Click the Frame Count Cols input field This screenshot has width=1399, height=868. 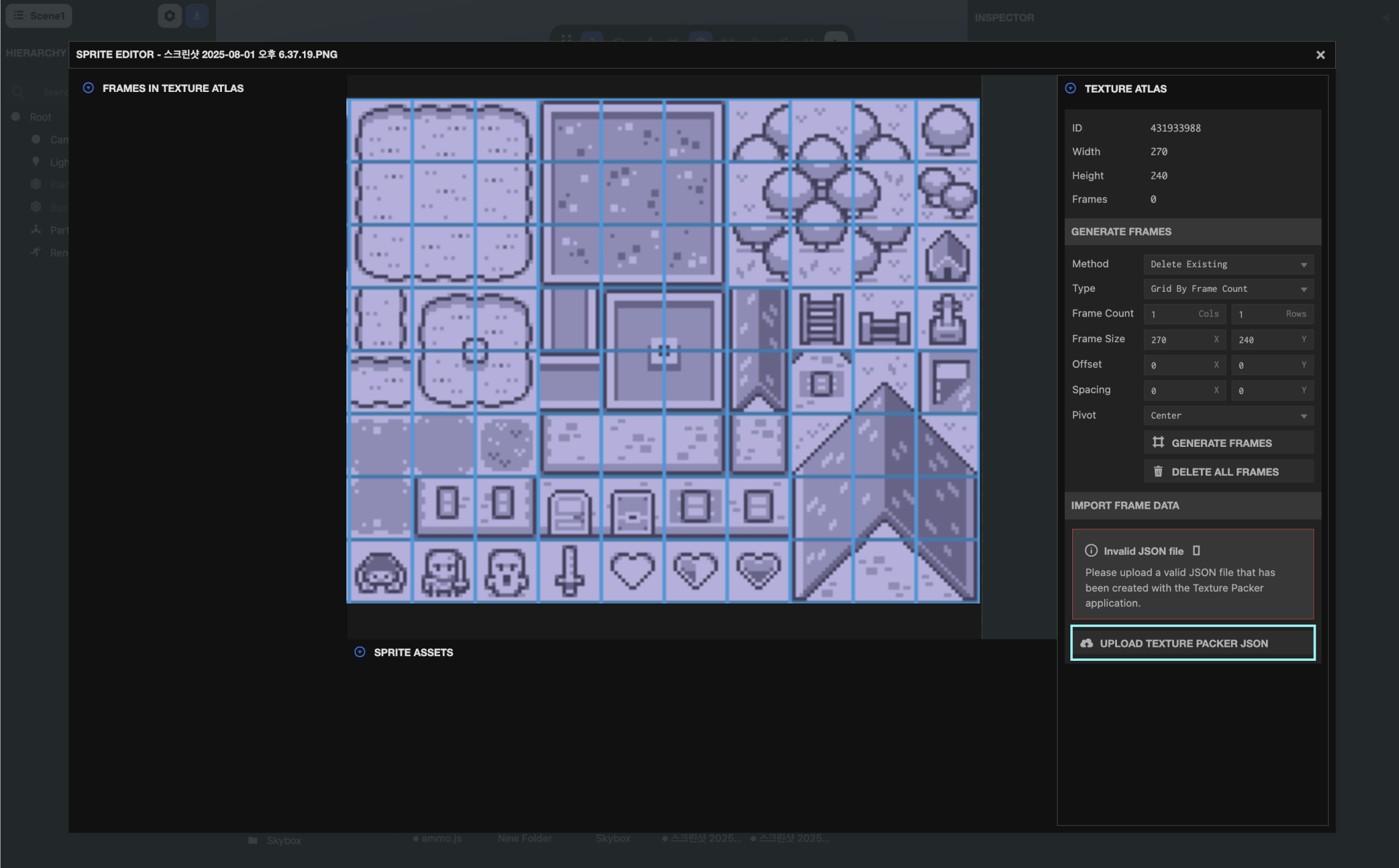pyautogui.click(x=1183, y=314)
